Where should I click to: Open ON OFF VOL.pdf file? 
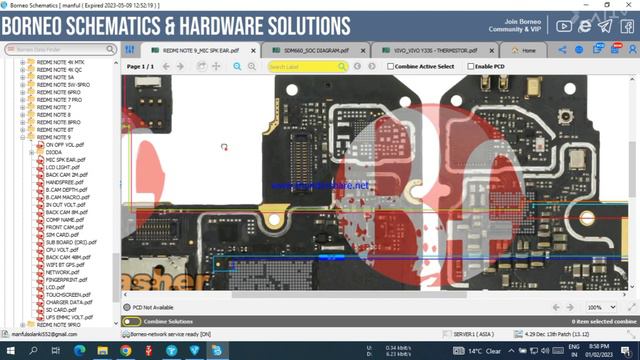pos(64,145)
